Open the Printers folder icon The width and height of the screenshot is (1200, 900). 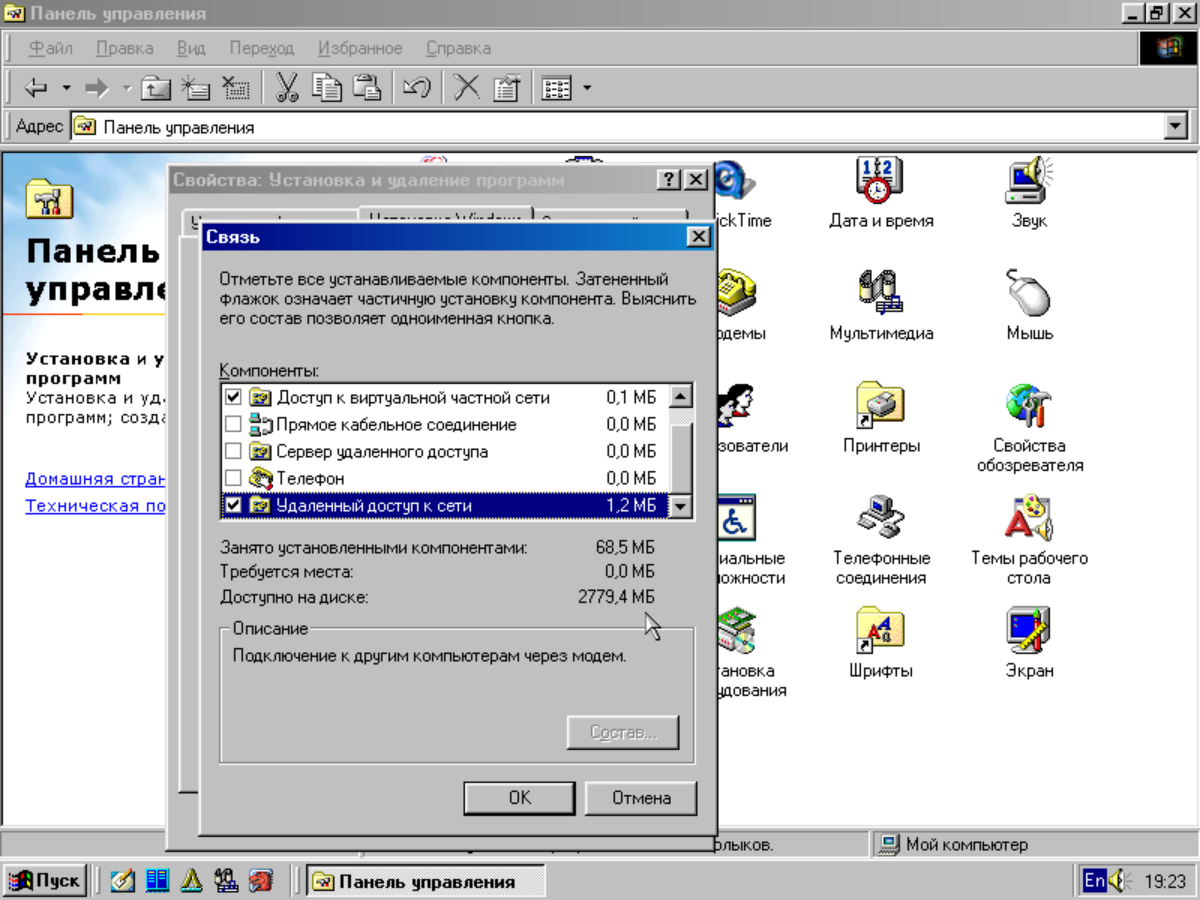pyautogui.click(x=880, y=407)
